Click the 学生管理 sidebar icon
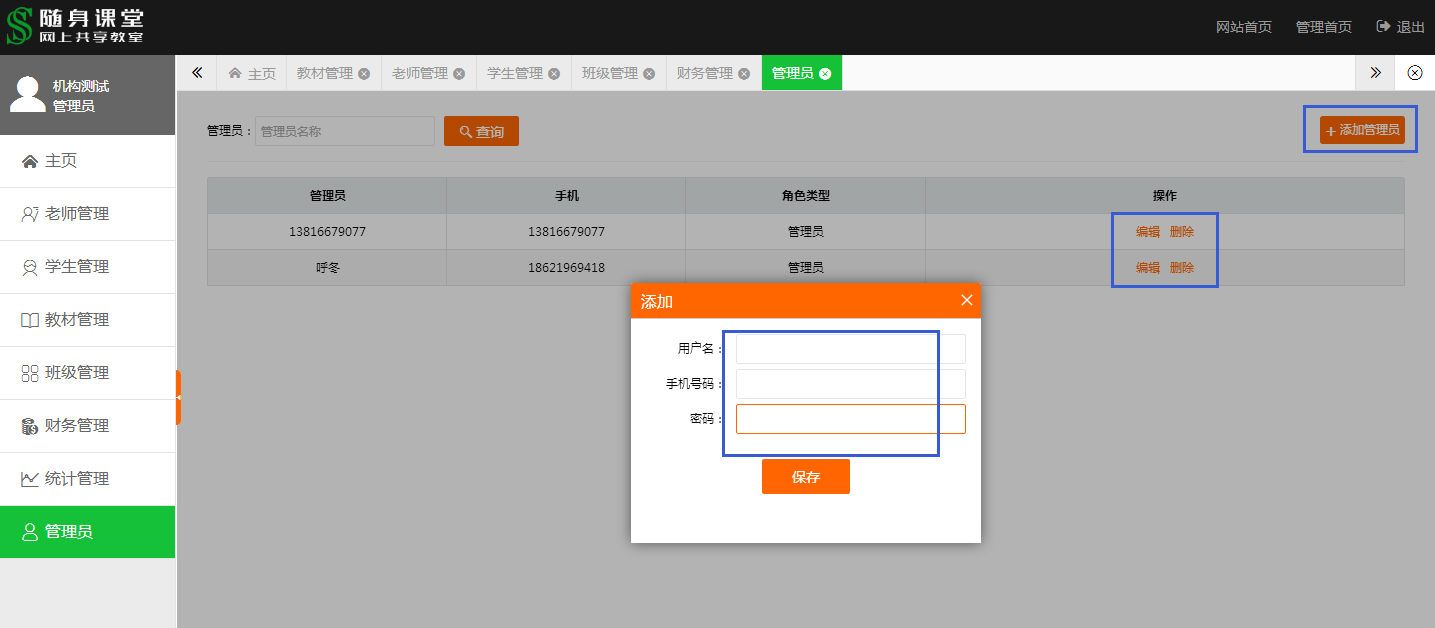Viewport: 1435px width, 628px height. tap(29, 267)
